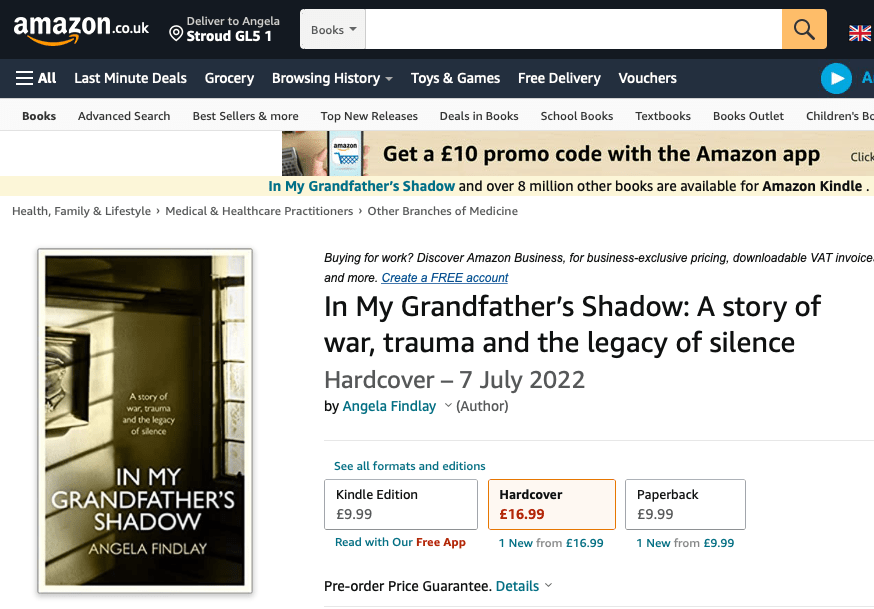
Task: Select the Kindle Edition format option
Action: pyautogui.click(x=401, y=504)
